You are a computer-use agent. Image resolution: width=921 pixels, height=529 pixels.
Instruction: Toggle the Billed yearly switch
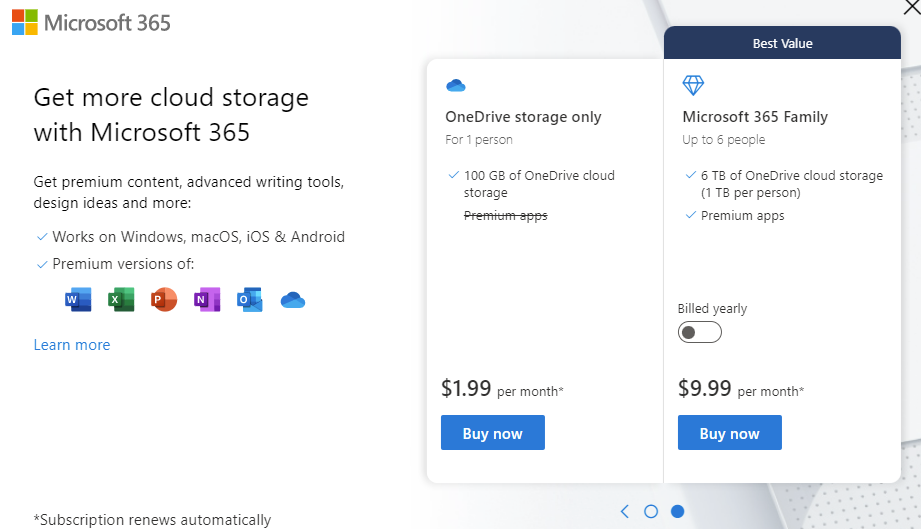pos(700,332)
